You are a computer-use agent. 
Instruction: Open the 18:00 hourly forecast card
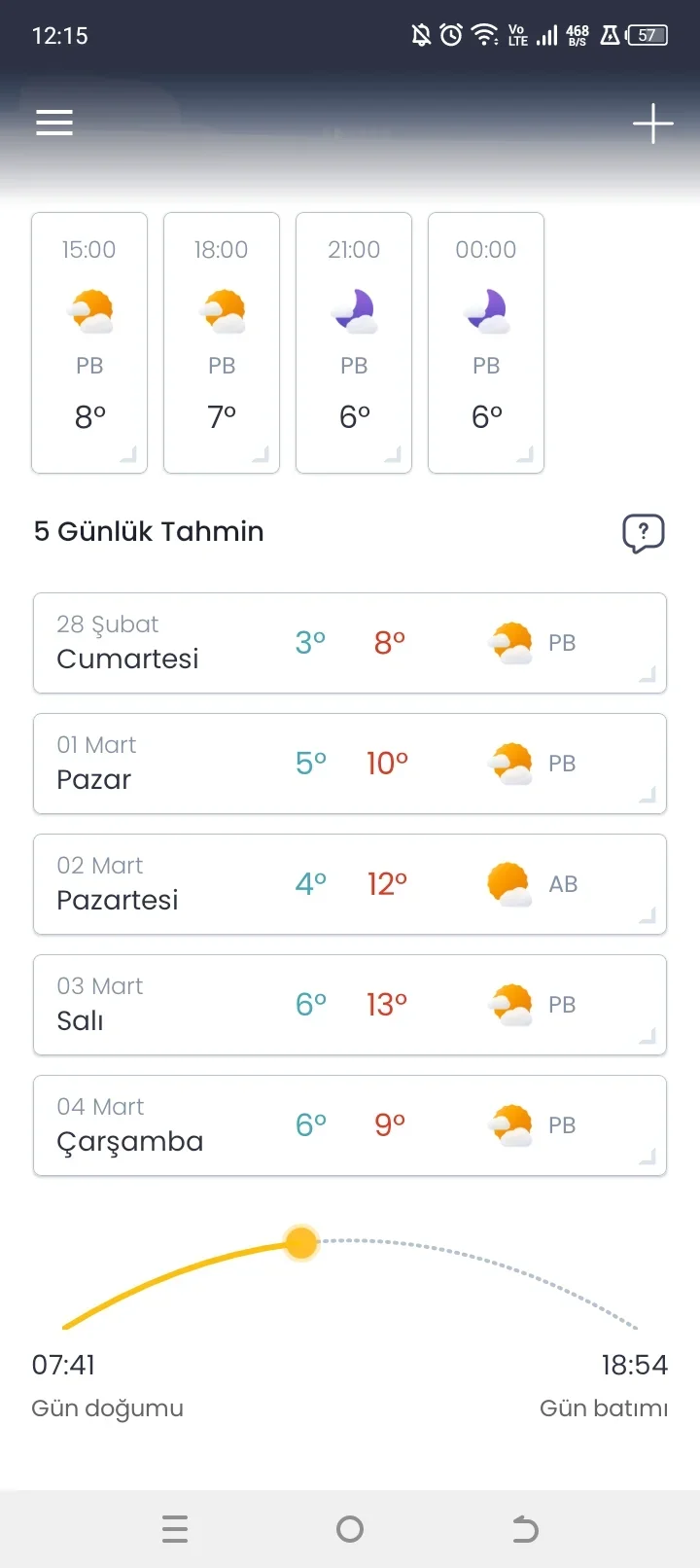[222, 342]
